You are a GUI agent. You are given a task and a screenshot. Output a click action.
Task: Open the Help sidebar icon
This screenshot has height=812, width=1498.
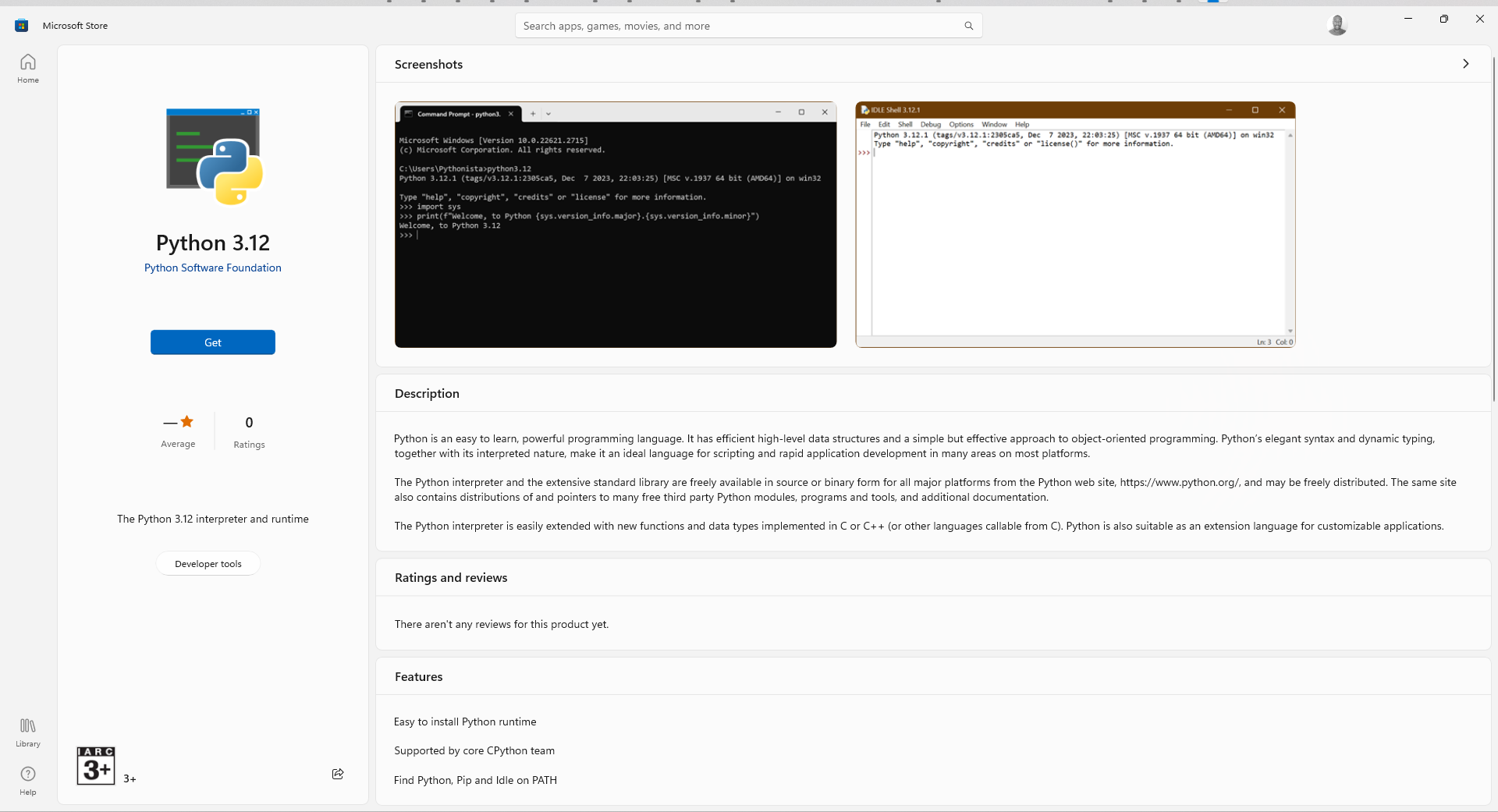(28, 781)
